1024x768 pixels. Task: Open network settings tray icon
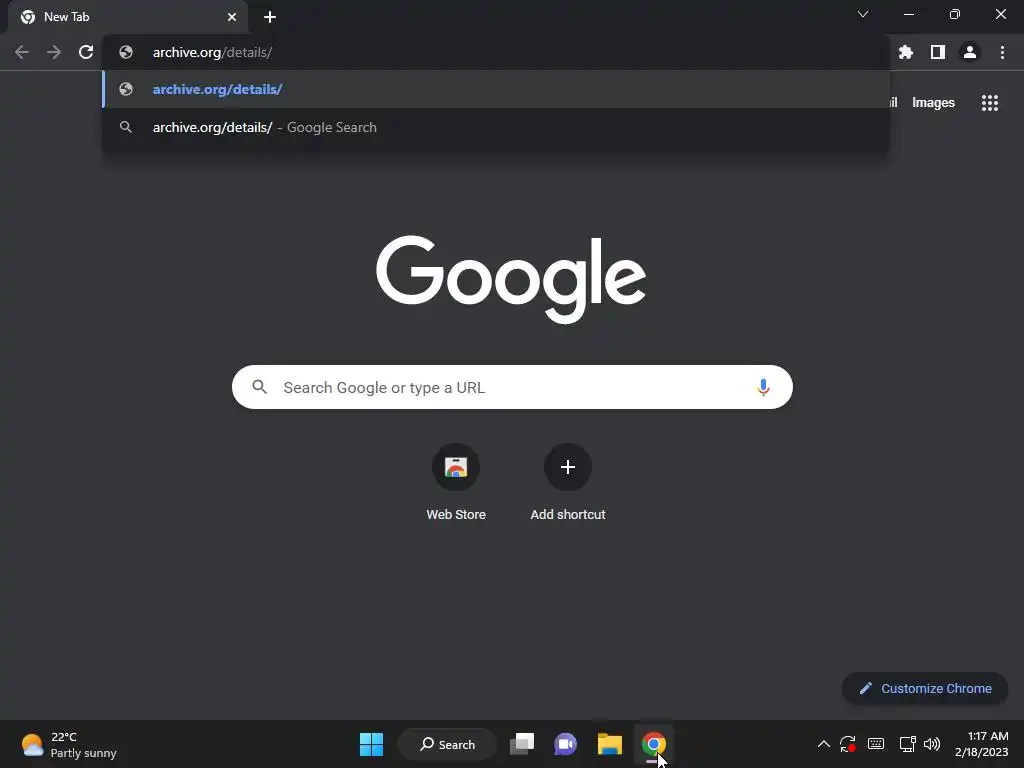click(907, 744)
